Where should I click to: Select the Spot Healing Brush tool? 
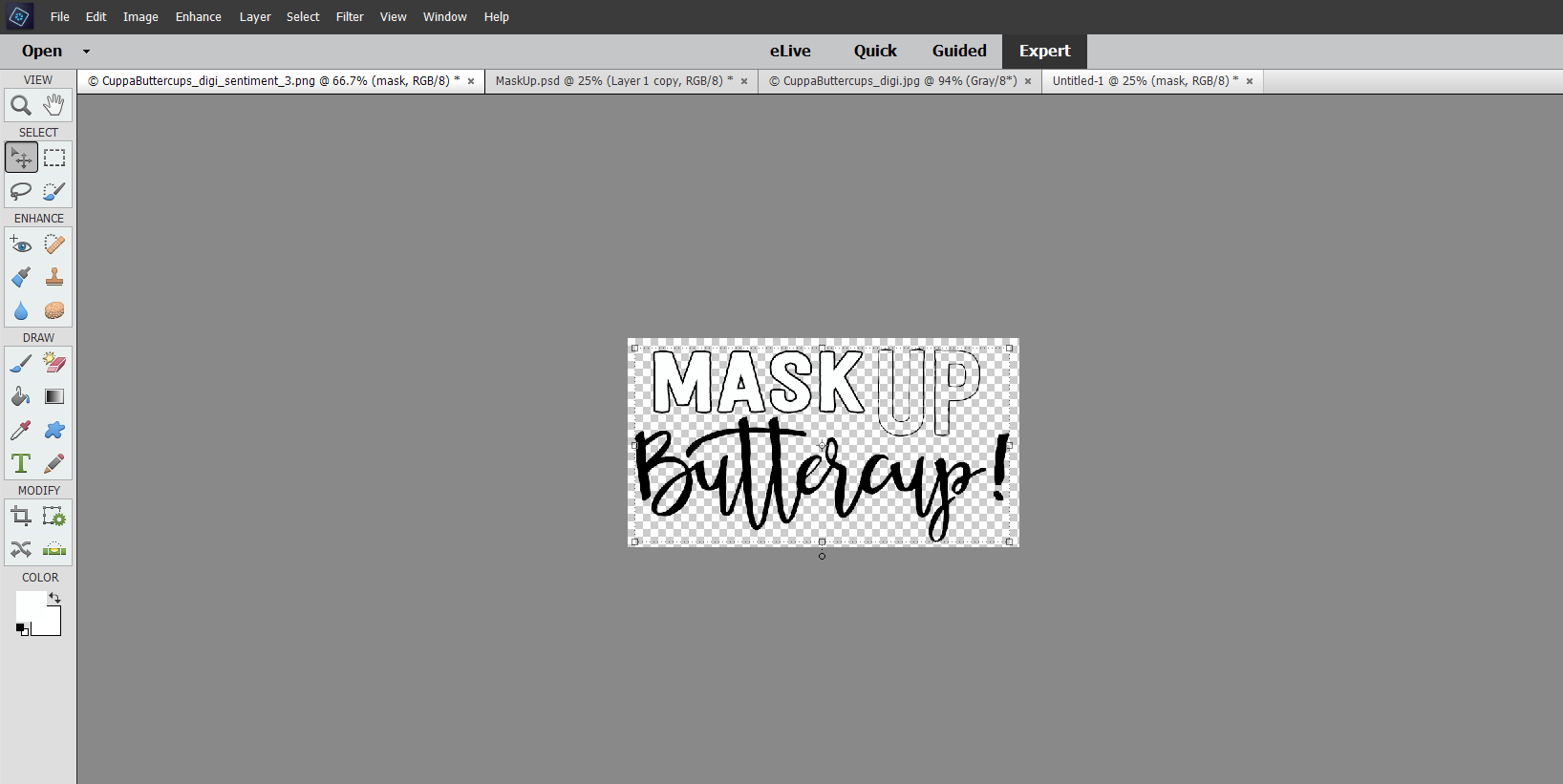point(54,244)
